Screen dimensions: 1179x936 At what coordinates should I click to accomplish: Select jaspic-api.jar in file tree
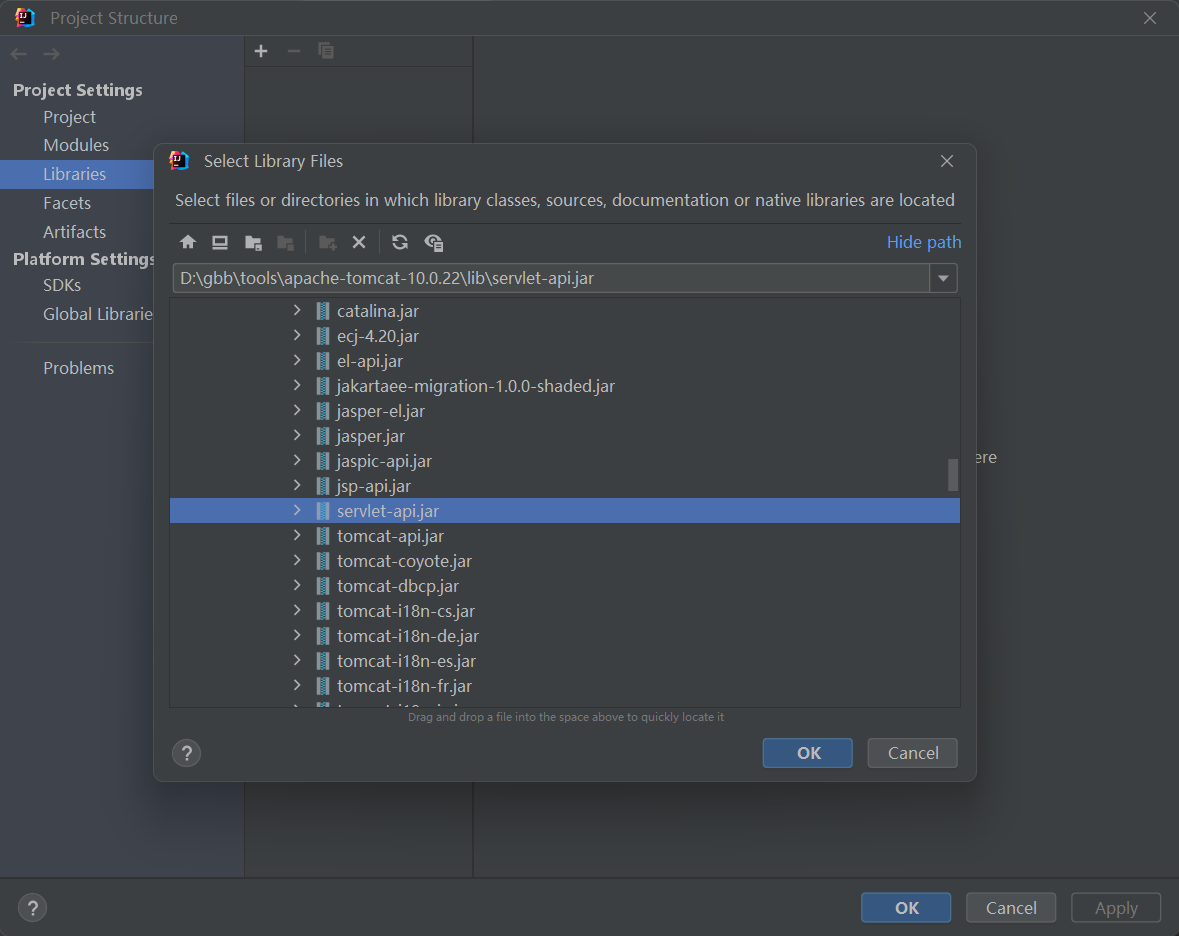[x=383, y=462]
